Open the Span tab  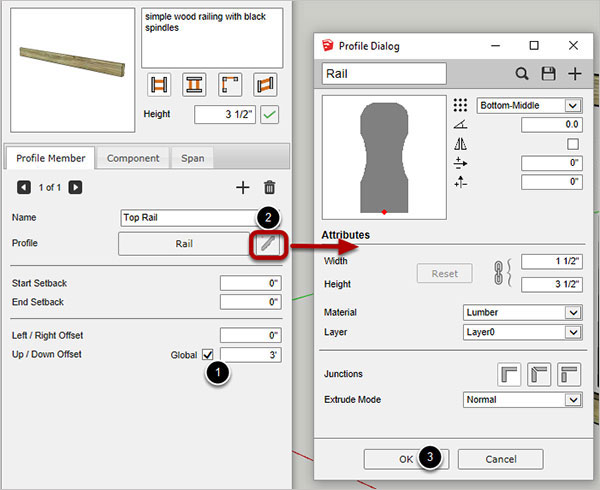(x=190, y=158)
